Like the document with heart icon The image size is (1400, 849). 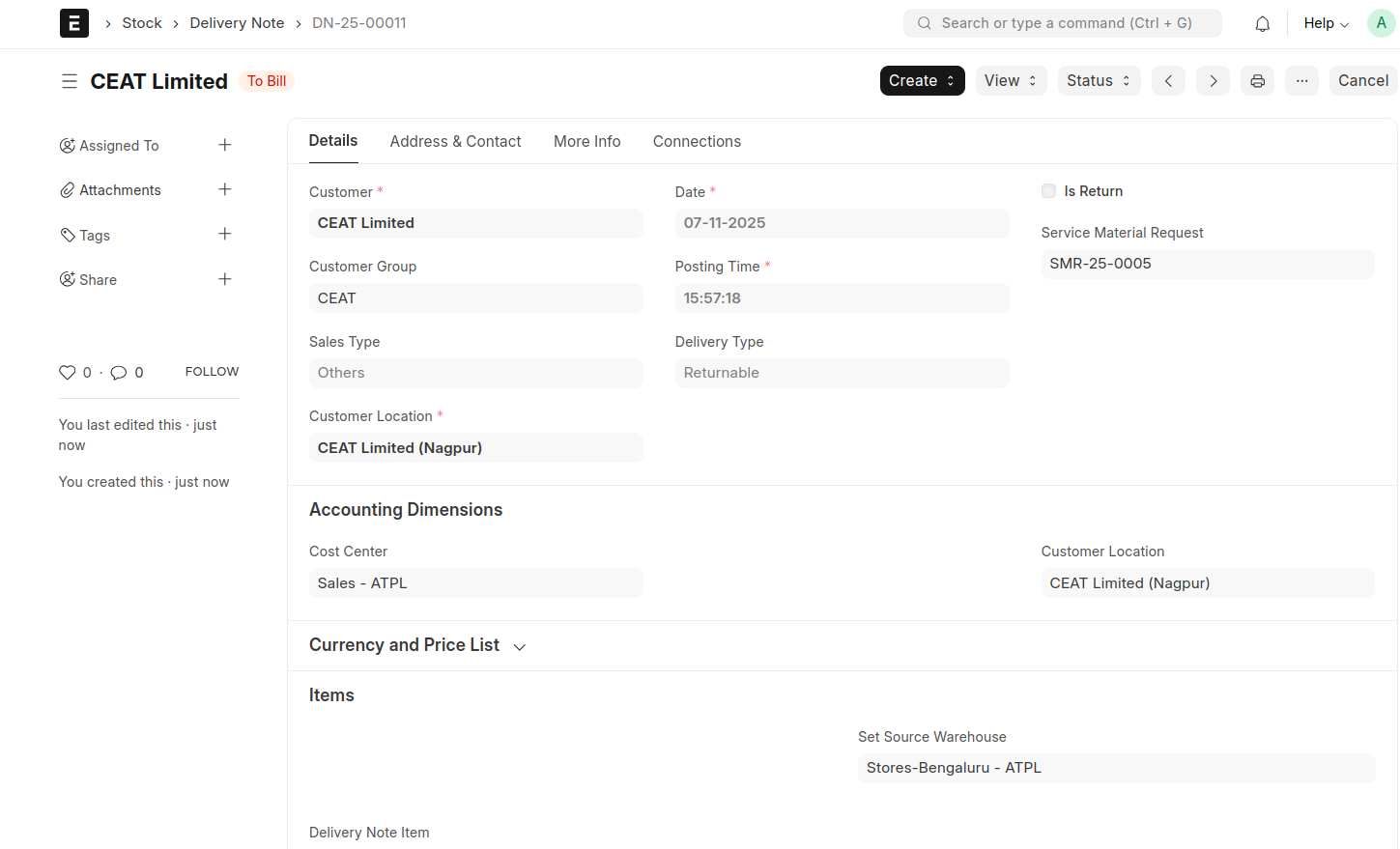[67, 373]
